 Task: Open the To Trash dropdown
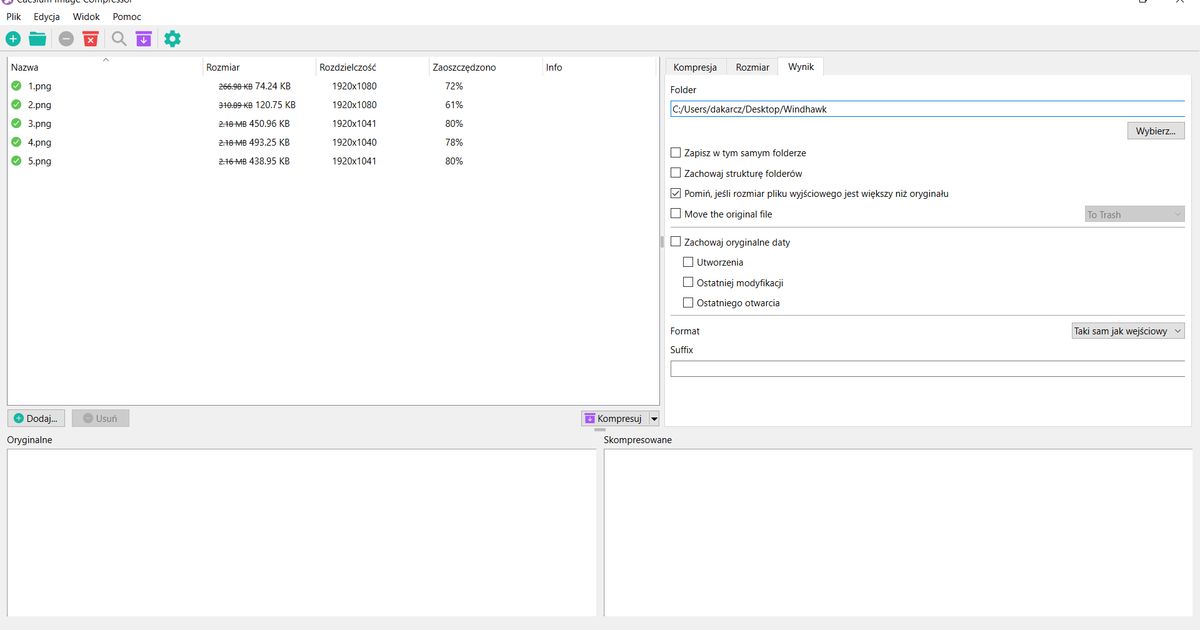pyautogui.click(x=1134, y=214)
